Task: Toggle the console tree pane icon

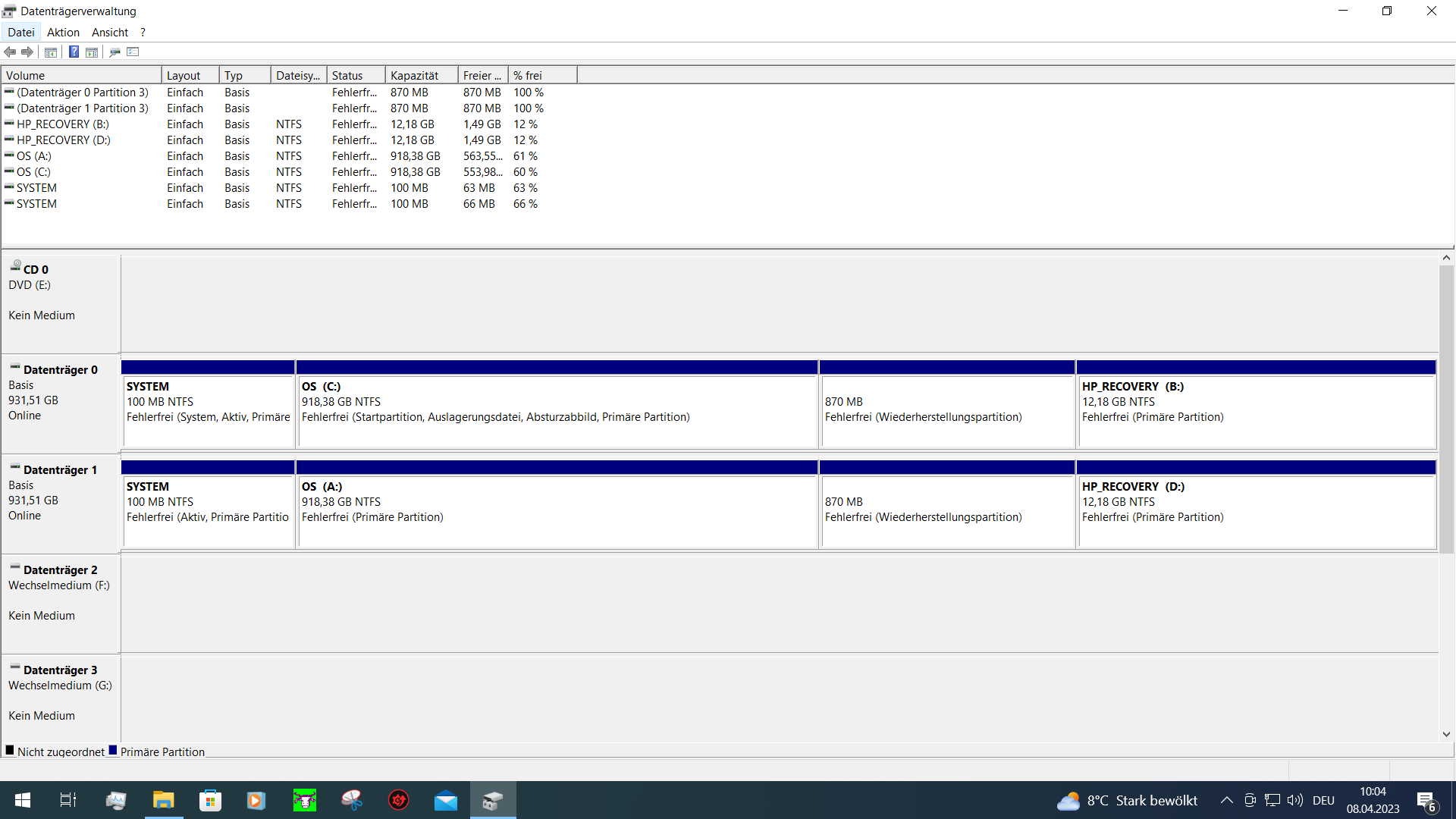Action: click(51, 52)
